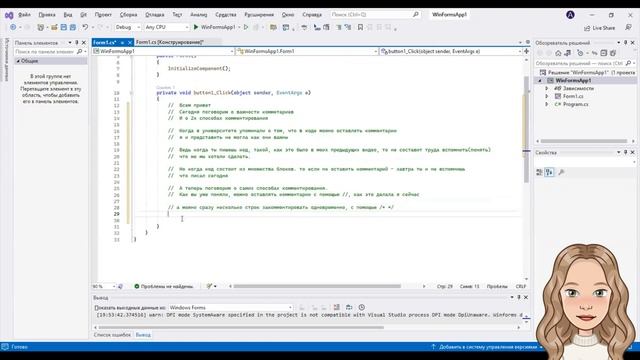
Task: Click the CRLF line ending indicator
Action: click(x=521, y=287)
